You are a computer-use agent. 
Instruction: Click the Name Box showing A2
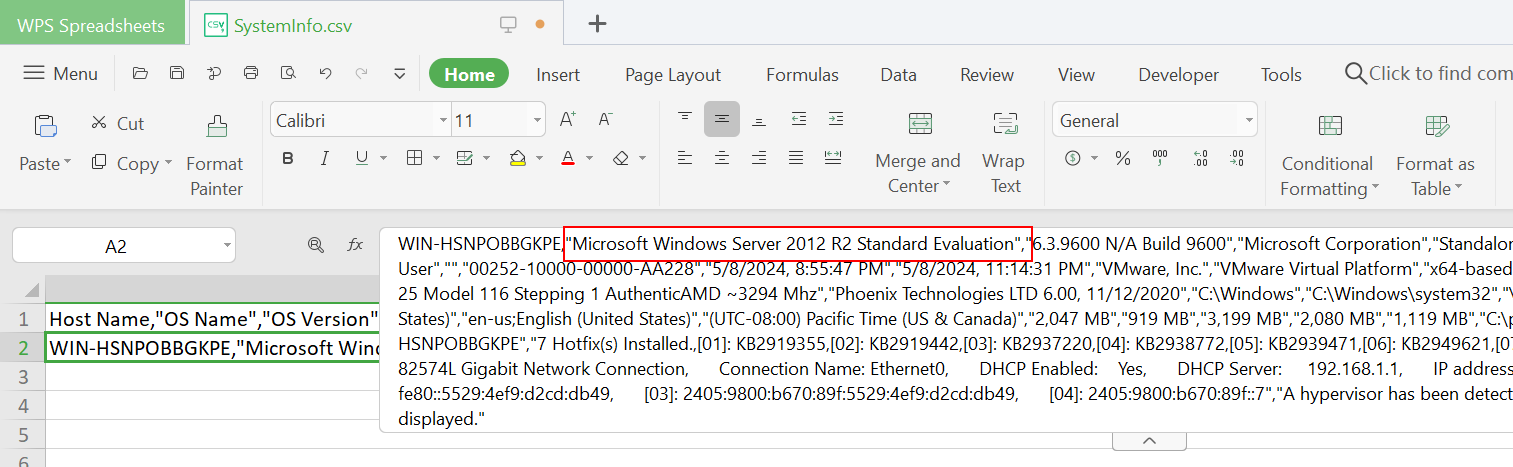(x=124, y=246)
